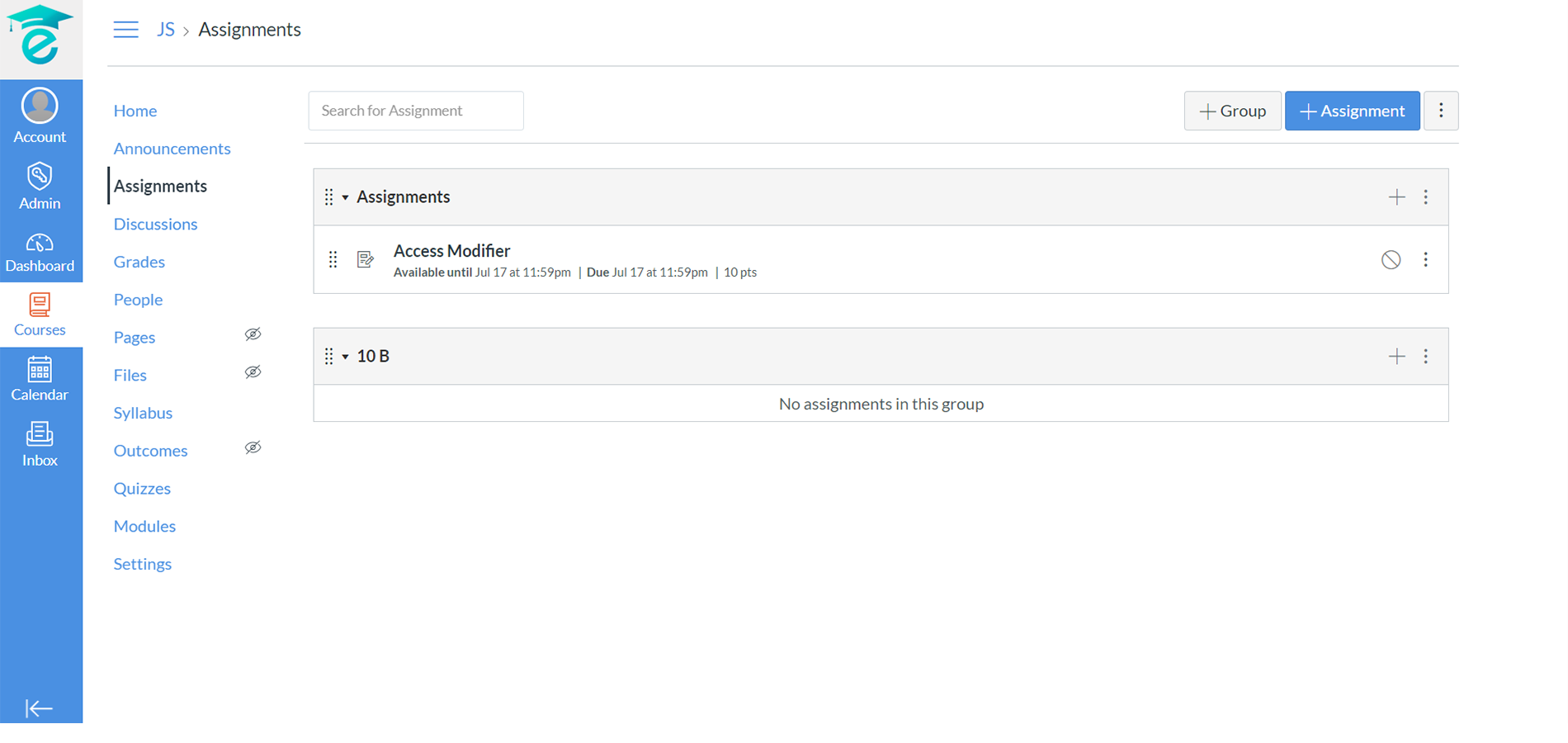Image resolution: width=1568 pixels, height=743 pixels.
Task: Open the Account profile icon
Action: coord(40,106)
